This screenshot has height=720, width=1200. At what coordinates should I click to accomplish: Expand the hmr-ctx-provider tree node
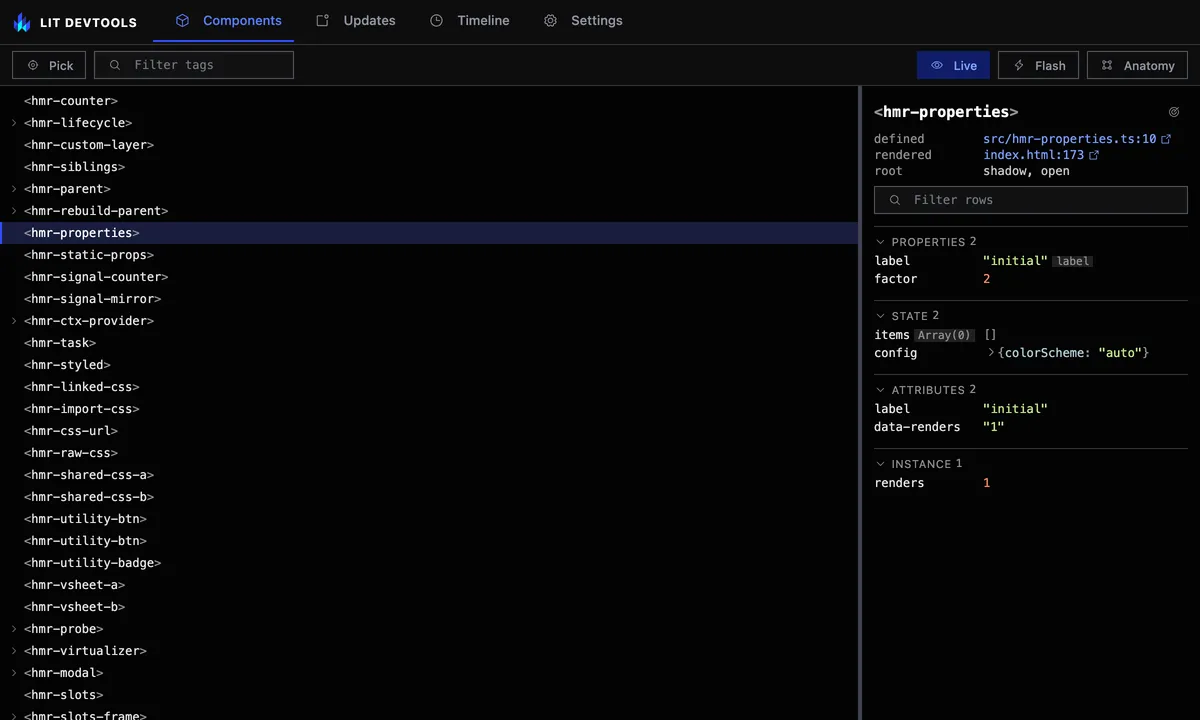click(14, 321)
